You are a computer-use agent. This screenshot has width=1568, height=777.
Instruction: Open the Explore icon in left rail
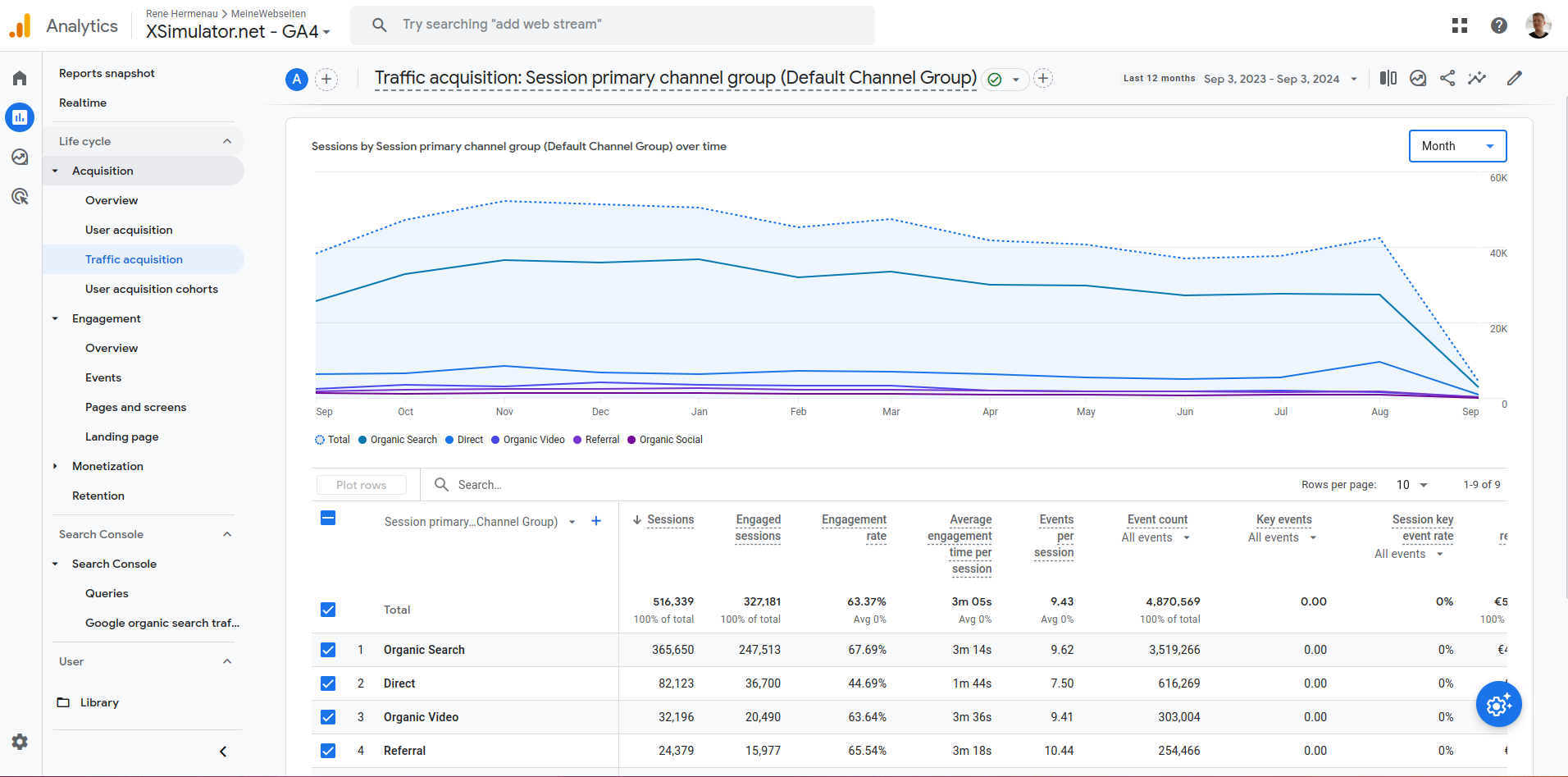point(20,157)
